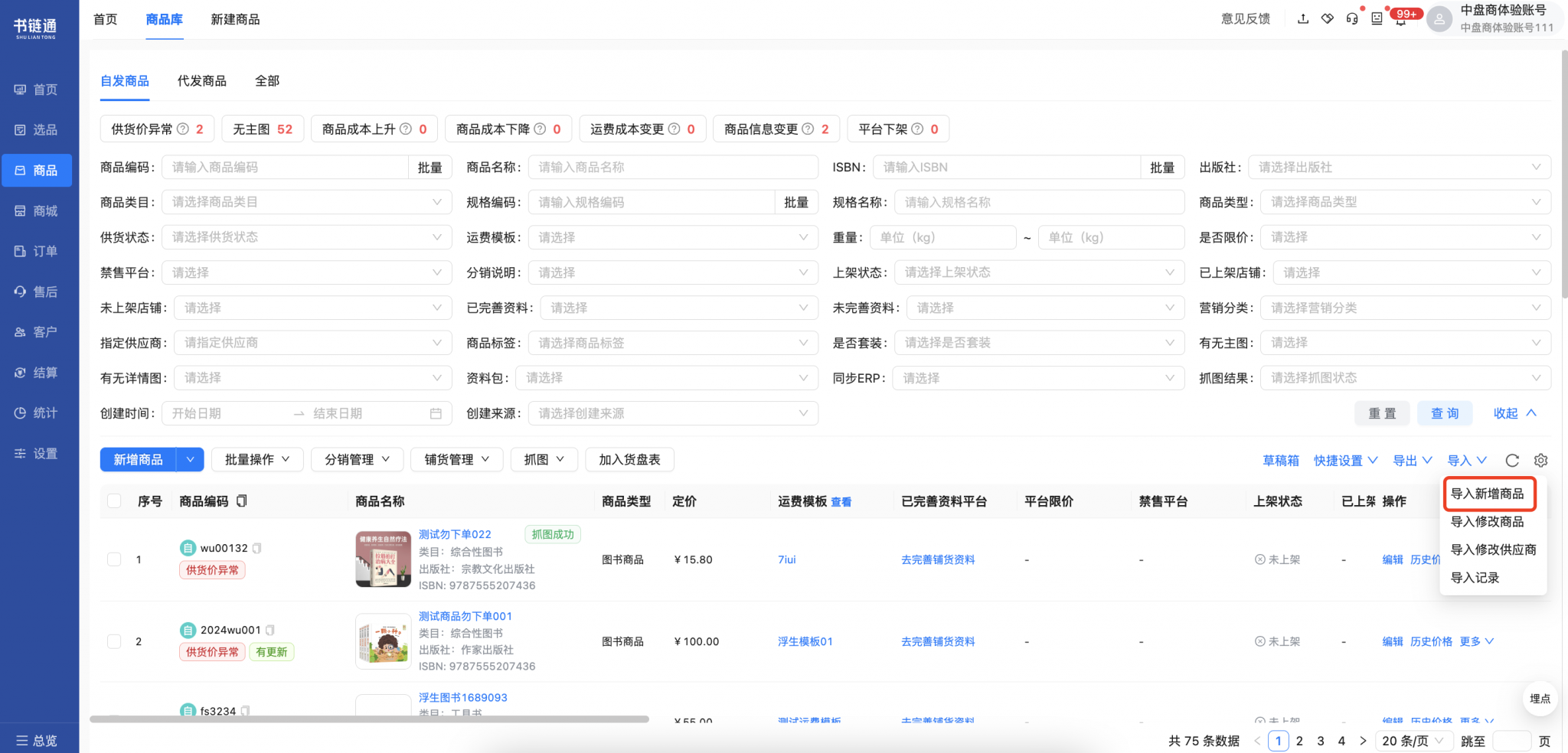
Task: Expand 导出 dropdown
Action: pyautogui.click(x=1412, y=460)
